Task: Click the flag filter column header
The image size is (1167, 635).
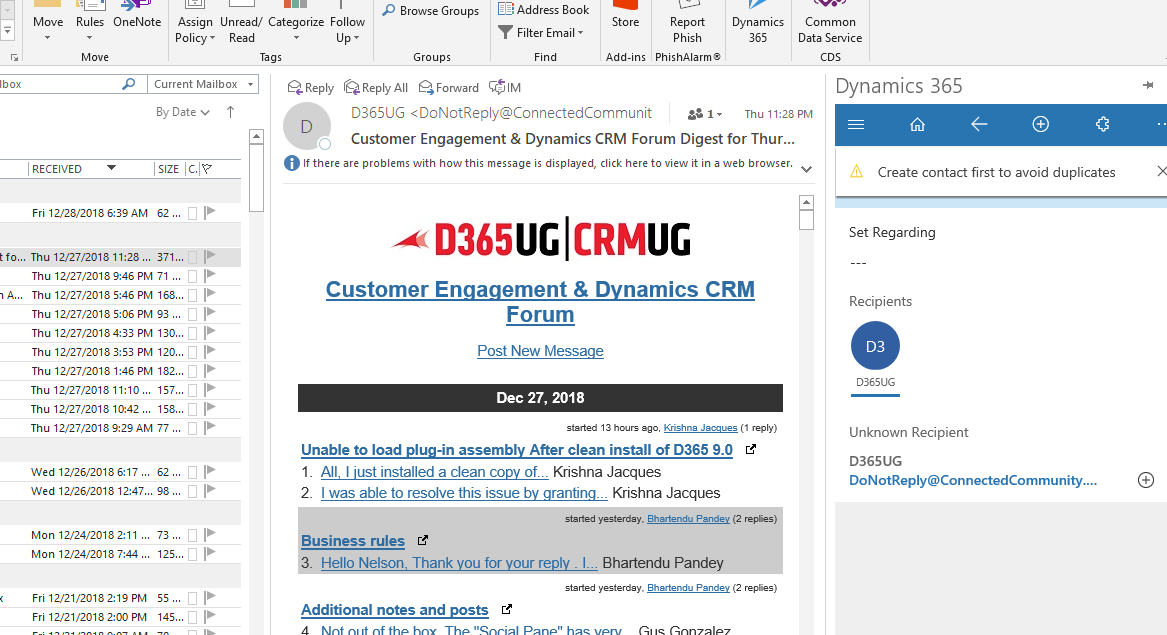Action: 207,169
